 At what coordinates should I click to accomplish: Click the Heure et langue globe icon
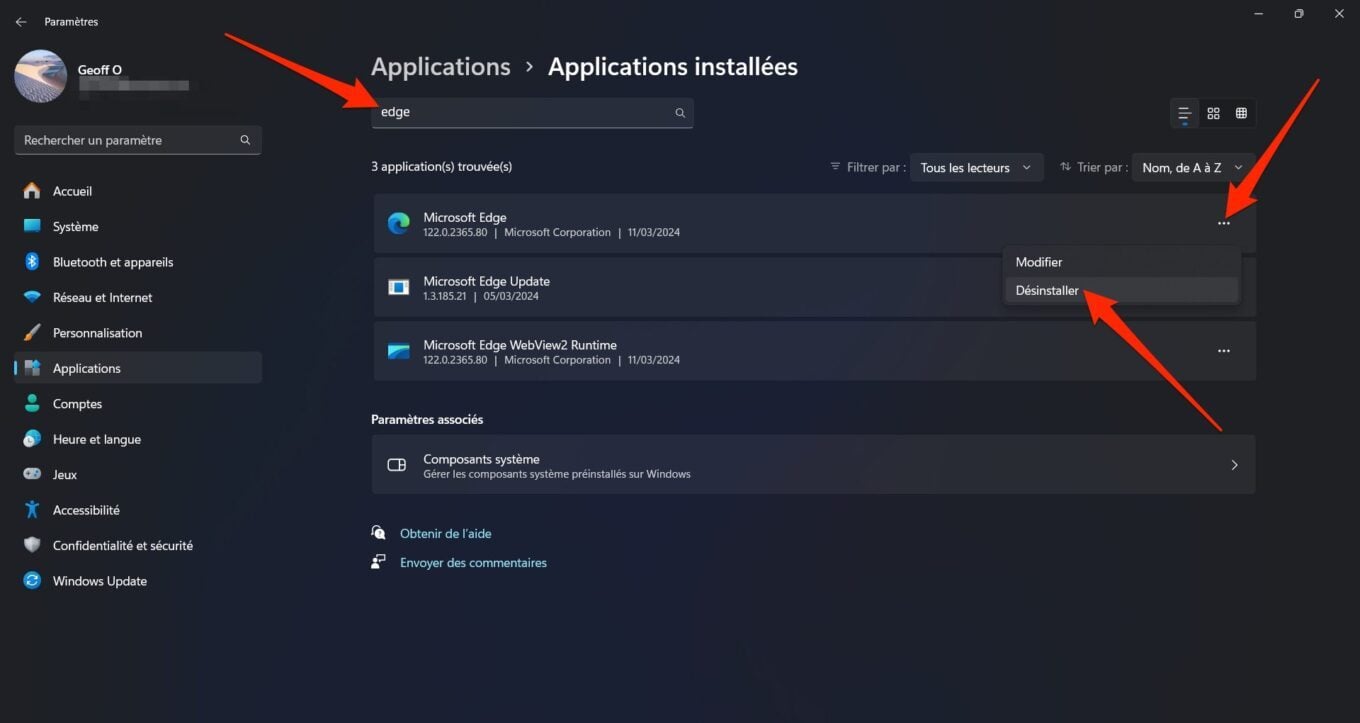point(32,439)
